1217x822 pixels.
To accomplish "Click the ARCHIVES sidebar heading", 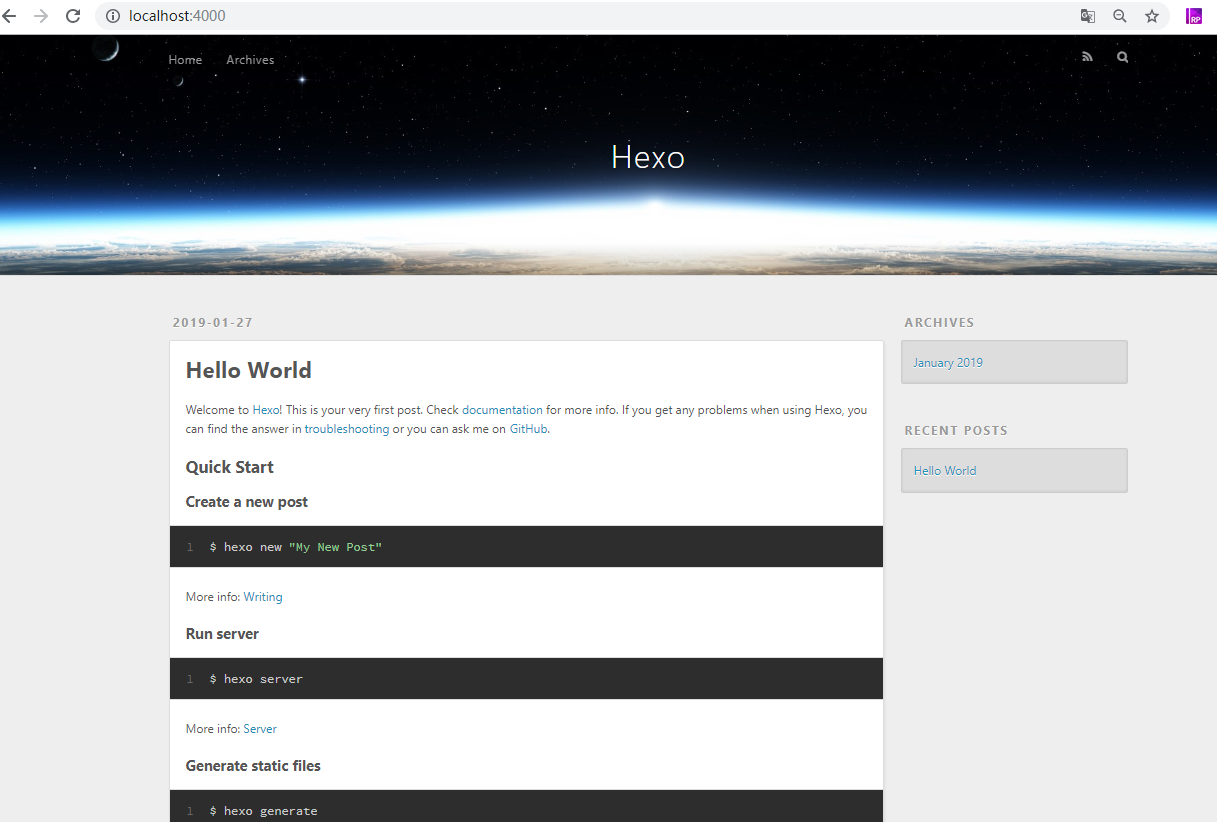I will [x=939, y=323].
